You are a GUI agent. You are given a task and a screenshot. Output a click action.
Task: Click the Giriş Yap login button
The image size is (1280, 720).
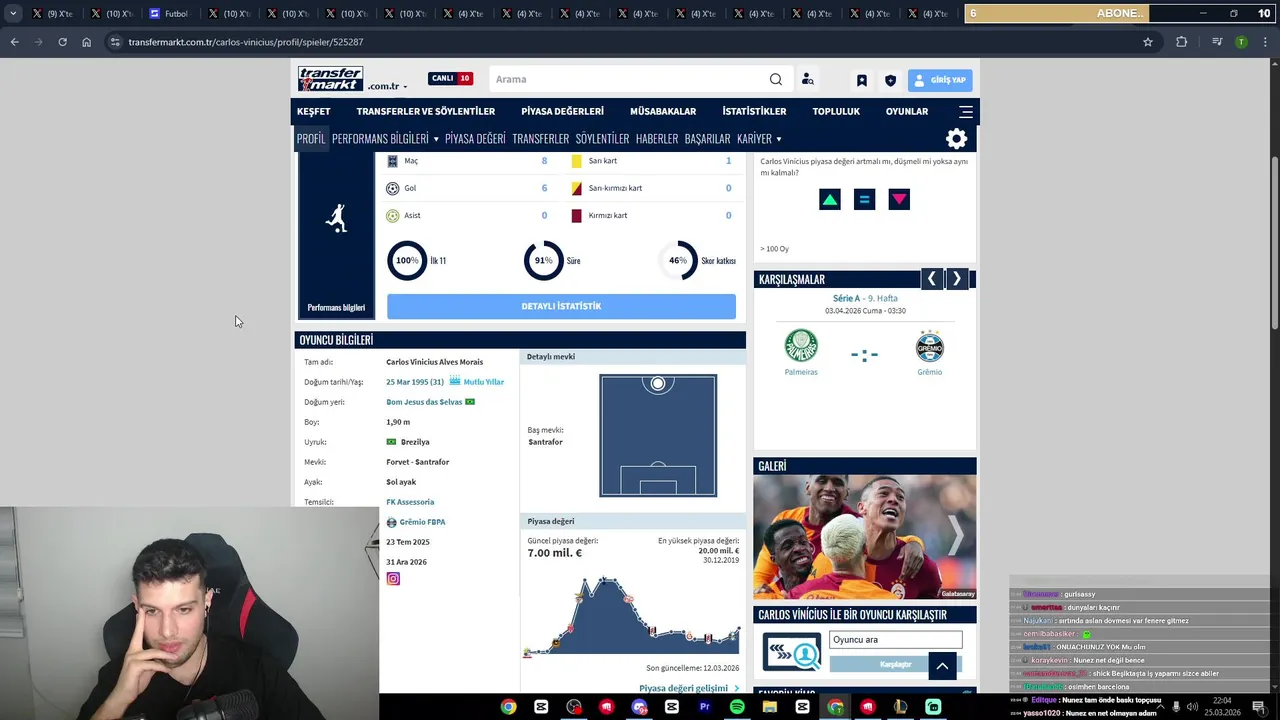pyautogui.click(x=940, y=80)
